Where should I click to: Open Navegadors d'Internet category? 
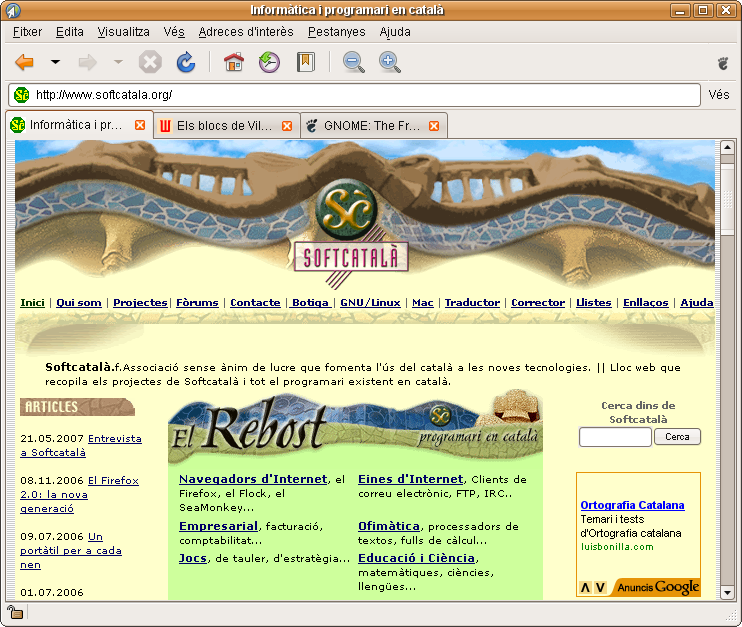(253, 479)
